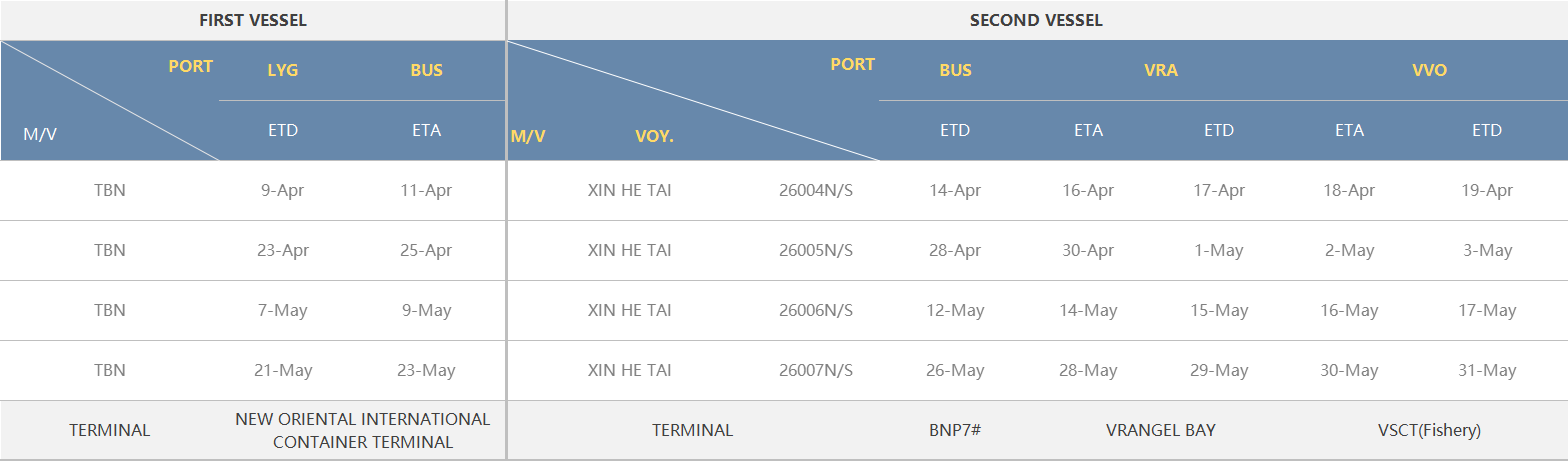Select the BNP7# terminal cell
Image resolution: width=1568 pixels, height=461 pixels.
[954, 431]
